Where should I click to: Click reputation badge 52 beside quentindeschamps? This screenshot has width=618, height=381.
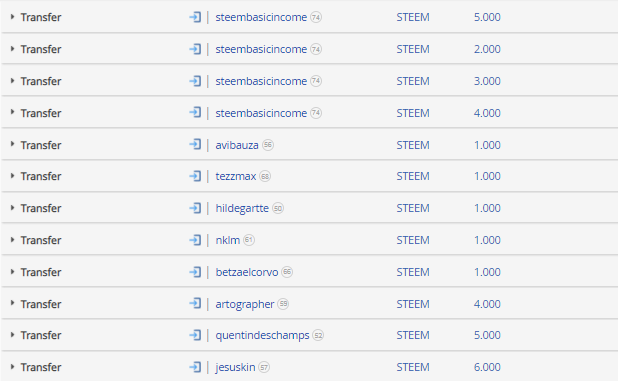318,335
